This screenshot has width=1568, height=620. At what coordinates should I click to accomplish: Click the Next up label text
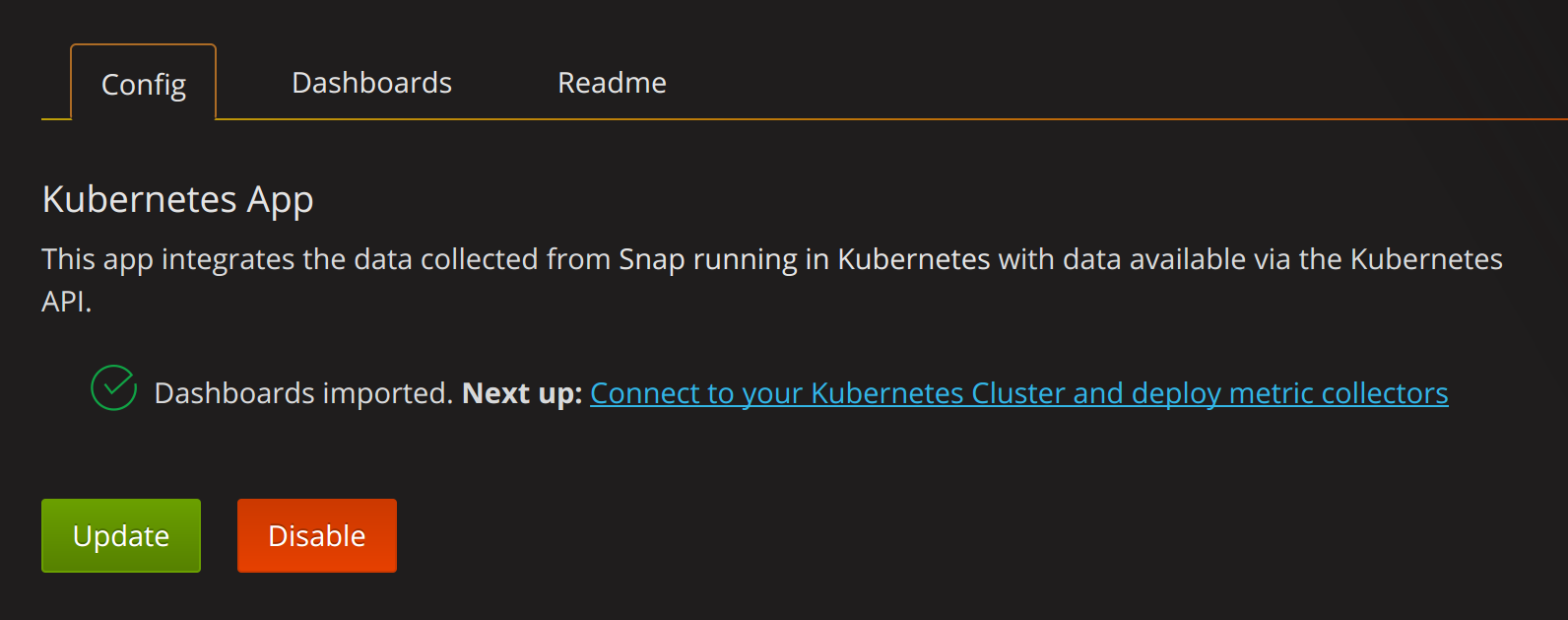tap(519, 392)
